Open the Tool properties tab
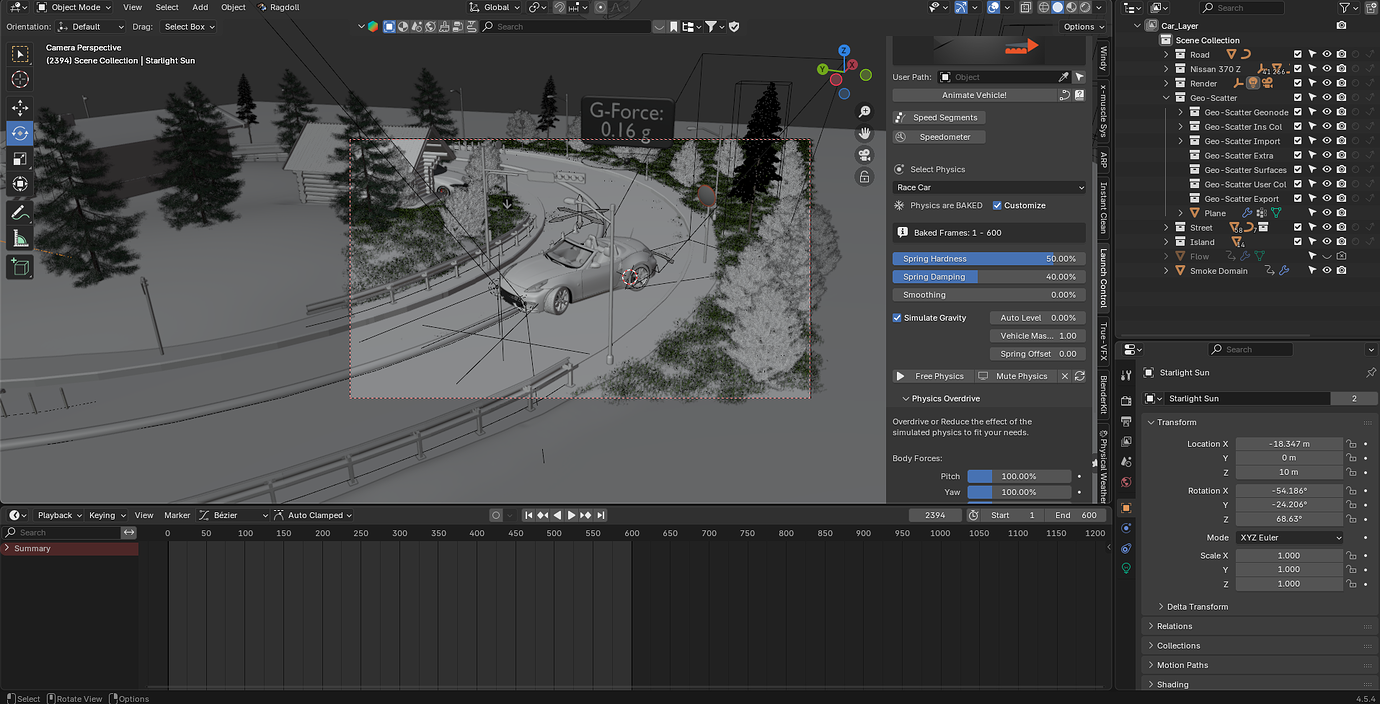The width and height of the screenshot is (1380, 704). tap(1126, 375)
